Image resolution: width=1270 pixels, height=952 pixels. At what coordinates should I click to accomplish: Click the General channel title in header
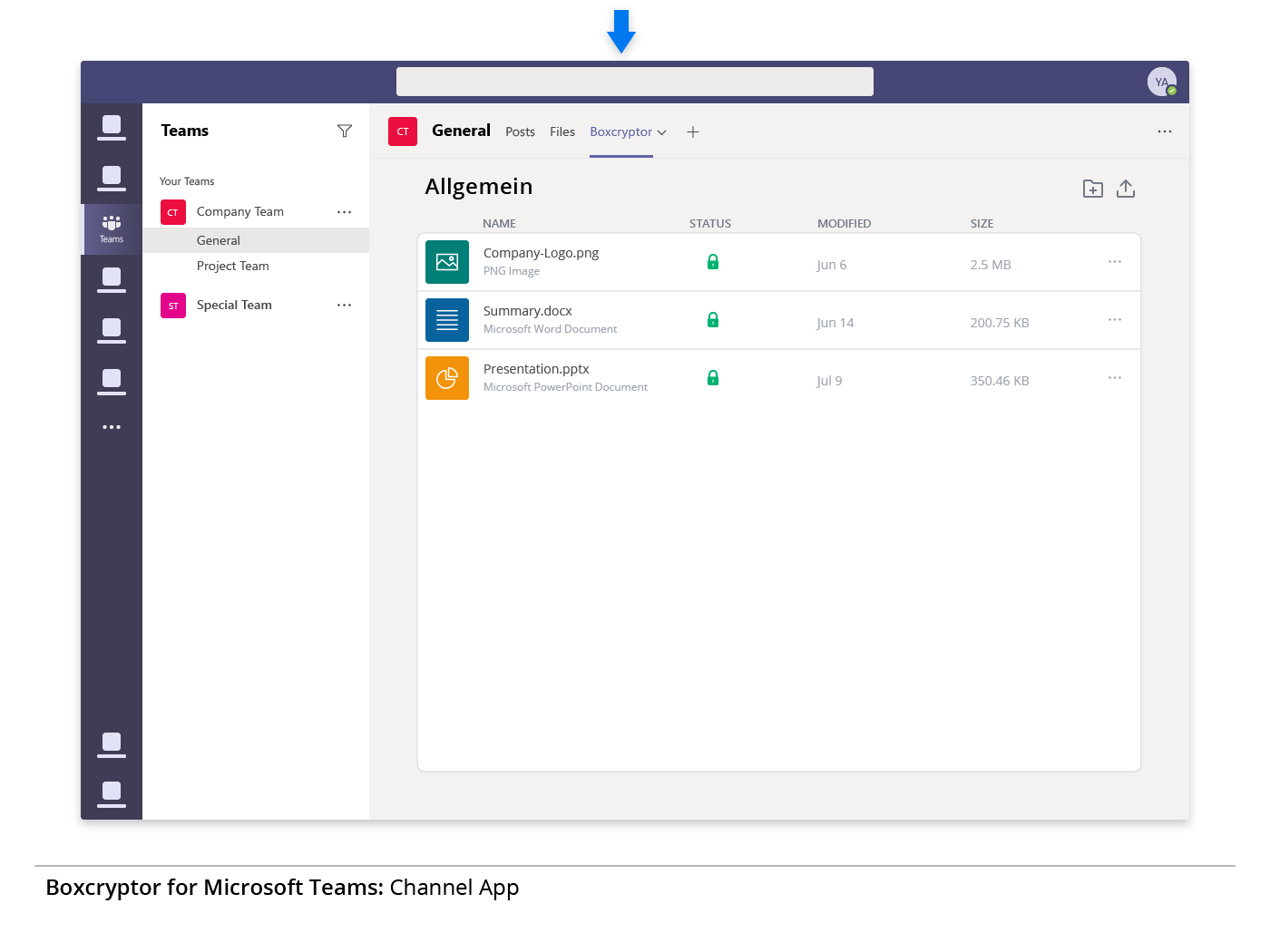(x=461, y=131)
